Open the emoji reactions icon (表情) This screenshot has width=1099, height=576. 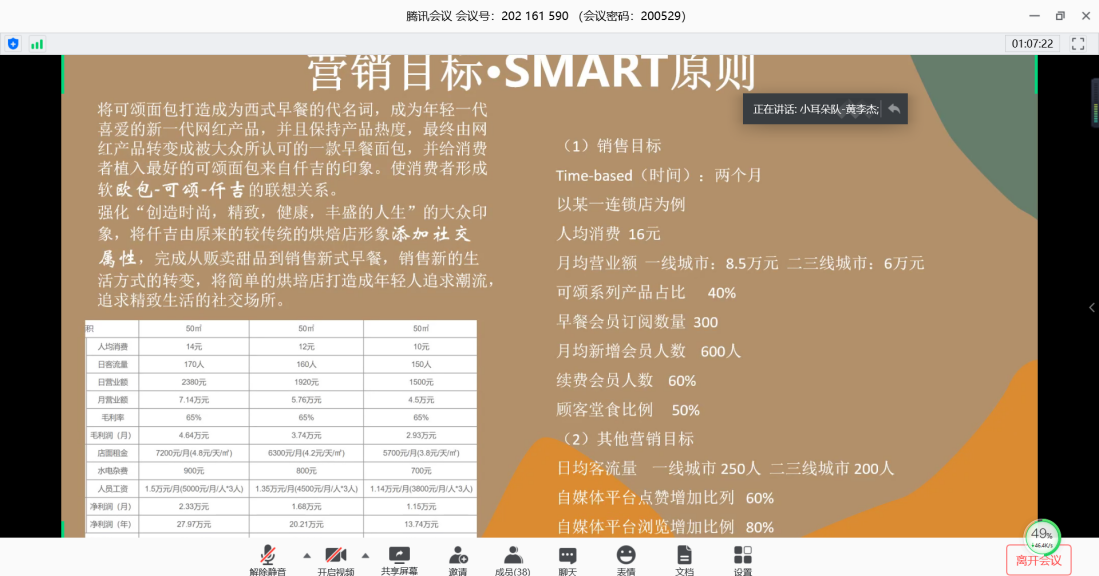[x=626, y=555]
